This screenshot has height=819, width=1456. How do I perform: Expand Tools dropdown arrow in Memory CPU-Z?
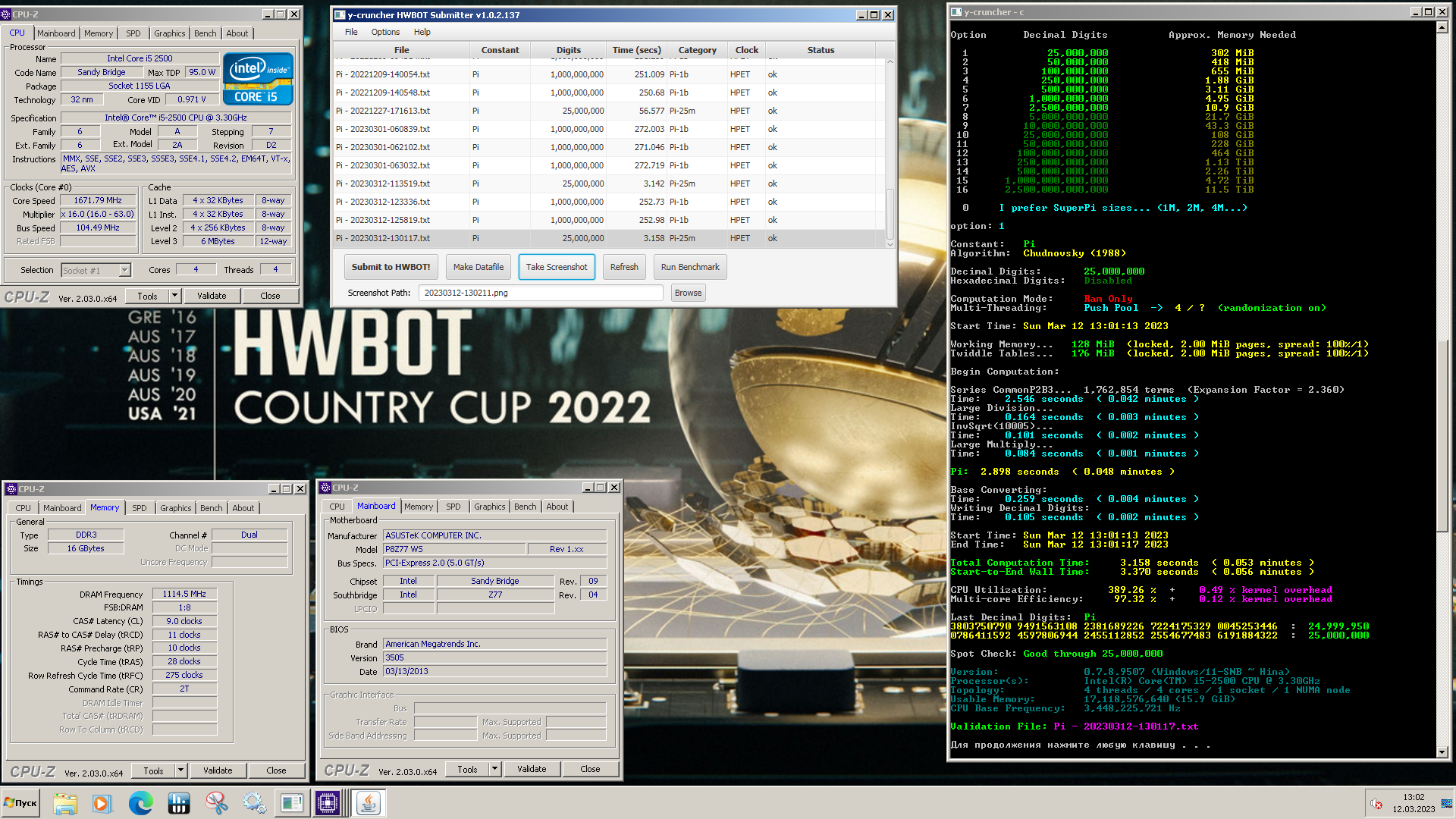click(180, 770)
